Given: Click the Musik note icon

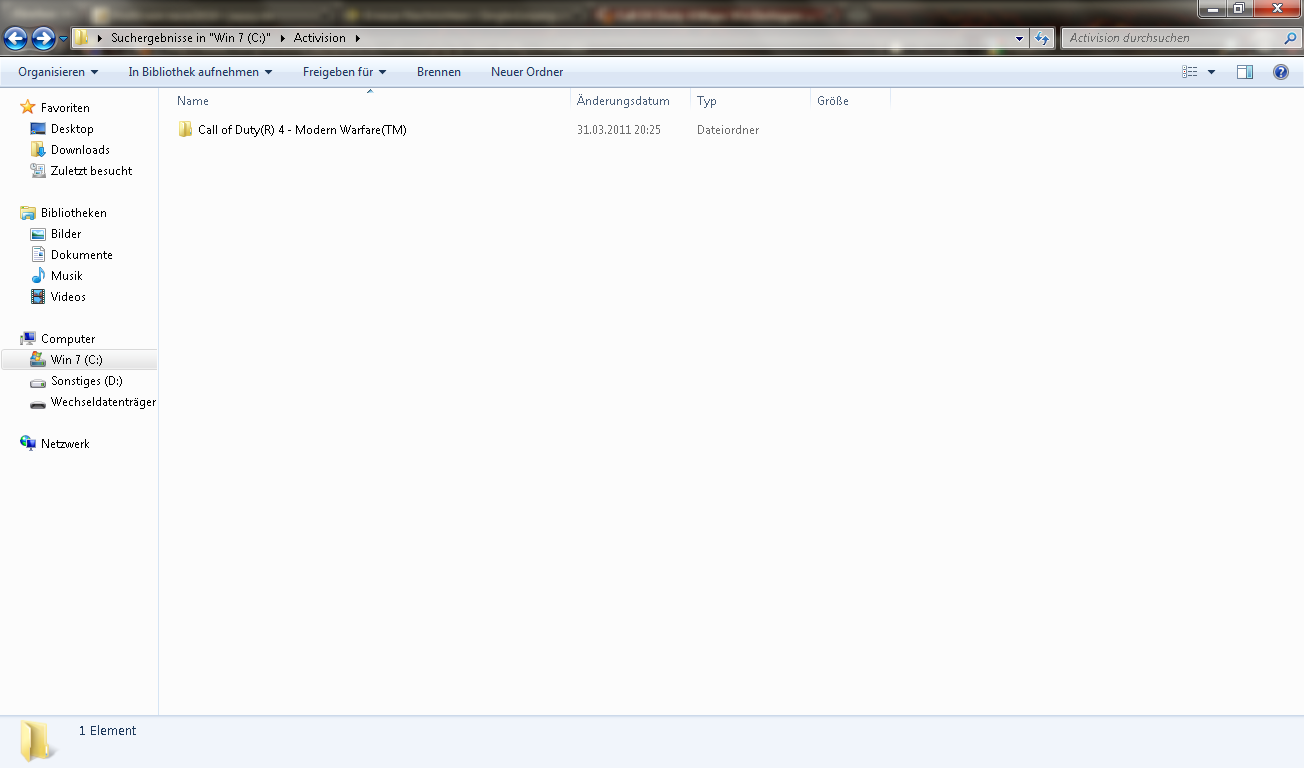Looking at the screenshot, I should click(38, 276).
